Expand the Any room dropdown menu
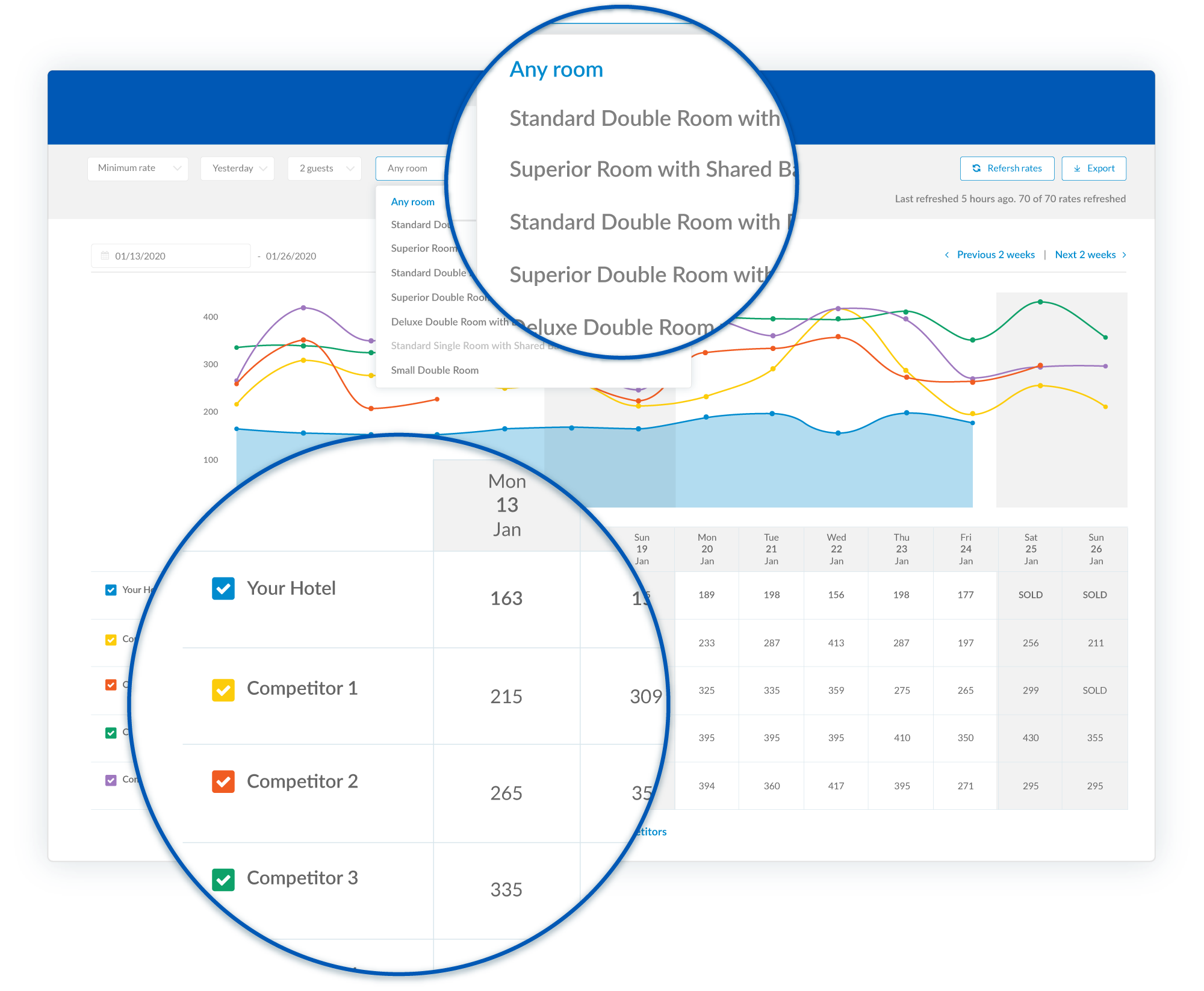This screenshot has height=991, width=1204. pos(410,168)
